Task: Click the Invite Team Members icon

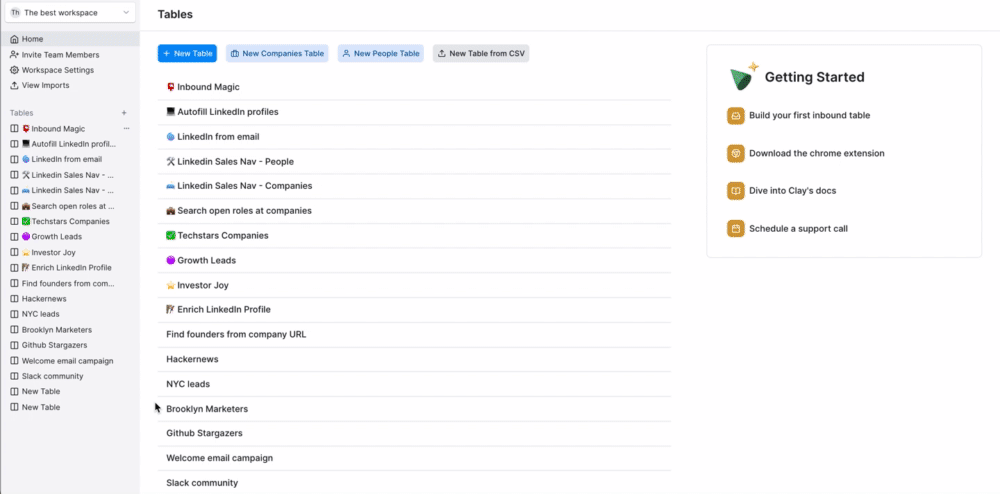Action: tap(15, 55)
